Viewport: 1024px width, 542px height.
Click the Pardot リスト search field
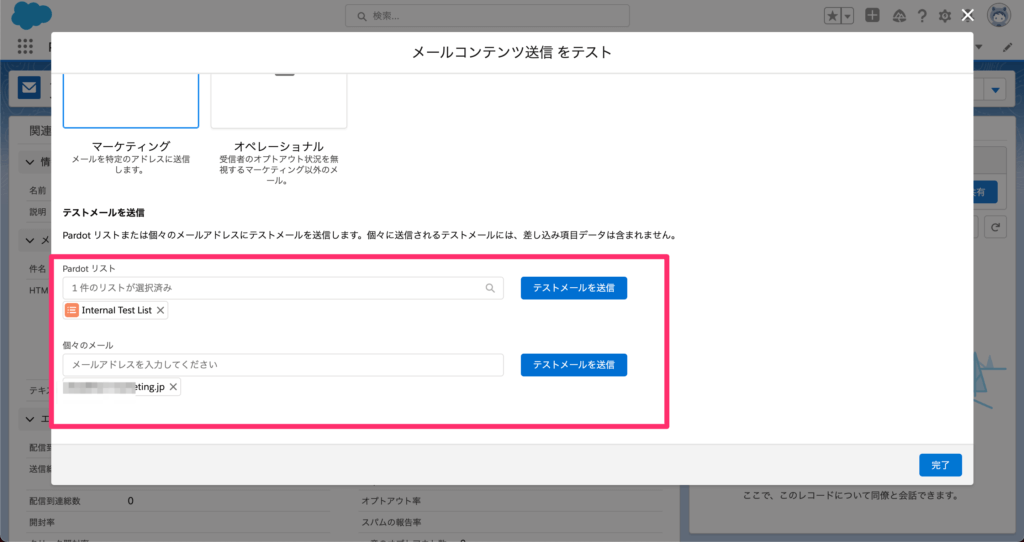coord(283,288)
